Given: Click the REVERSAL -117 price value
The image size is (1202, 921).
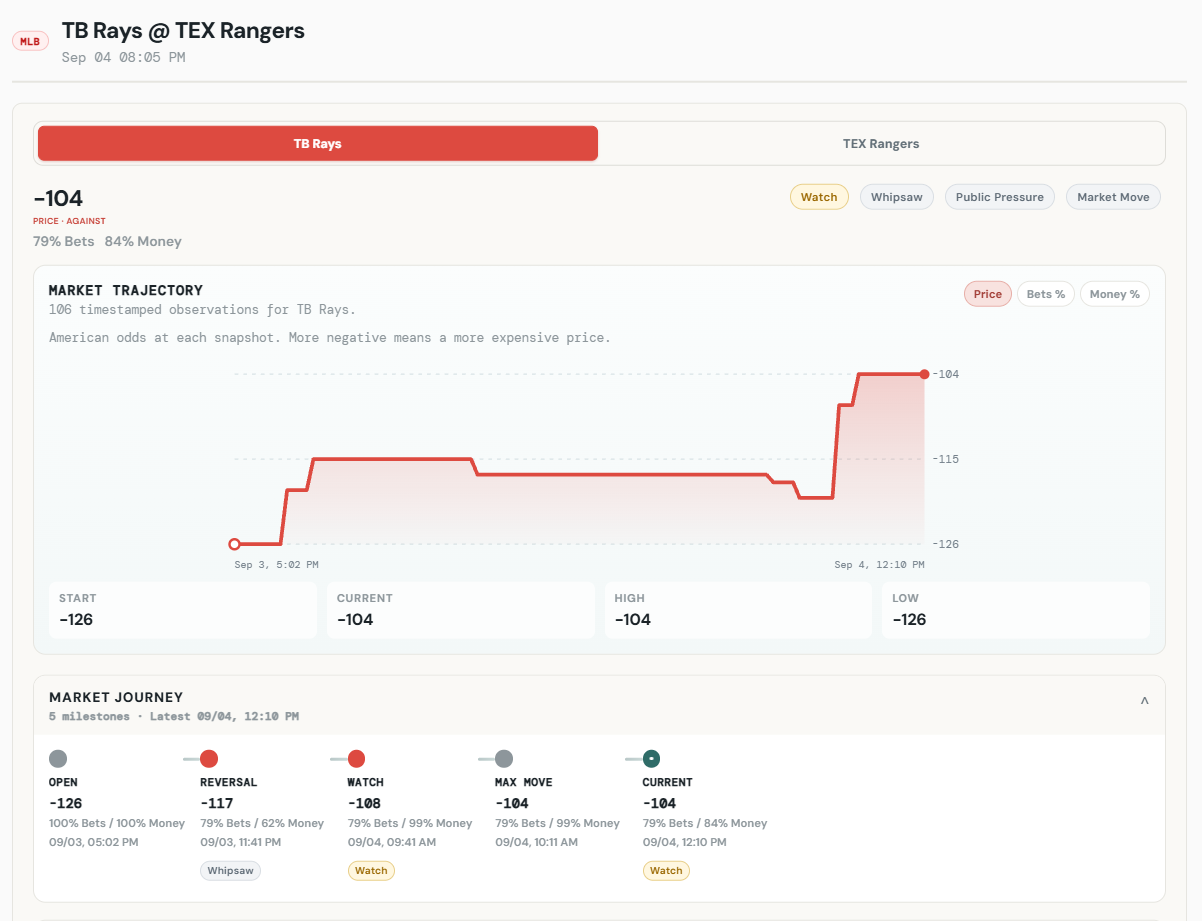Looking at the screenshot, I should 217,803.
